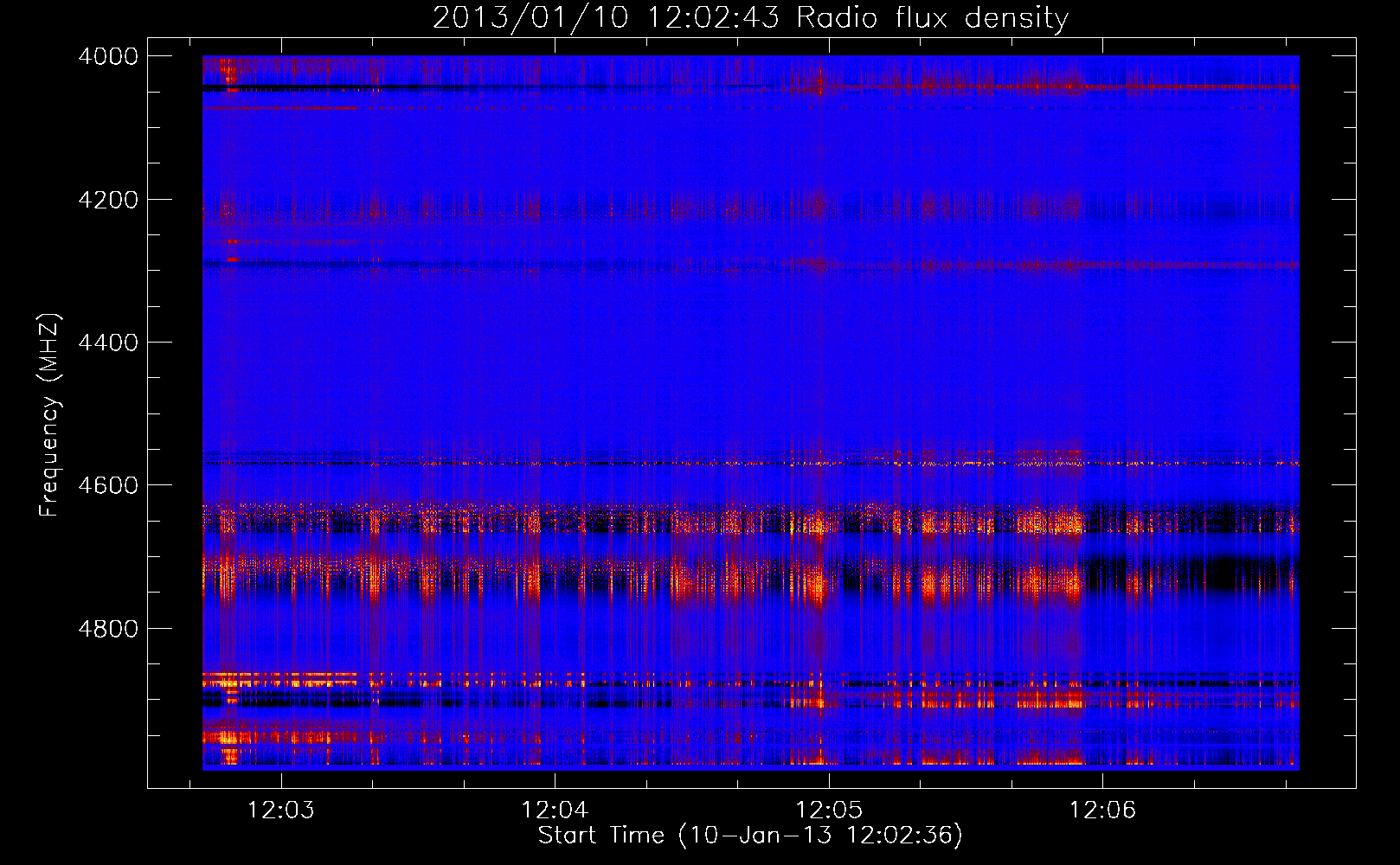
Task: Click the plot title '2013/01/10 12:02:43 Radio flux density'
Action: pos(750,18)
